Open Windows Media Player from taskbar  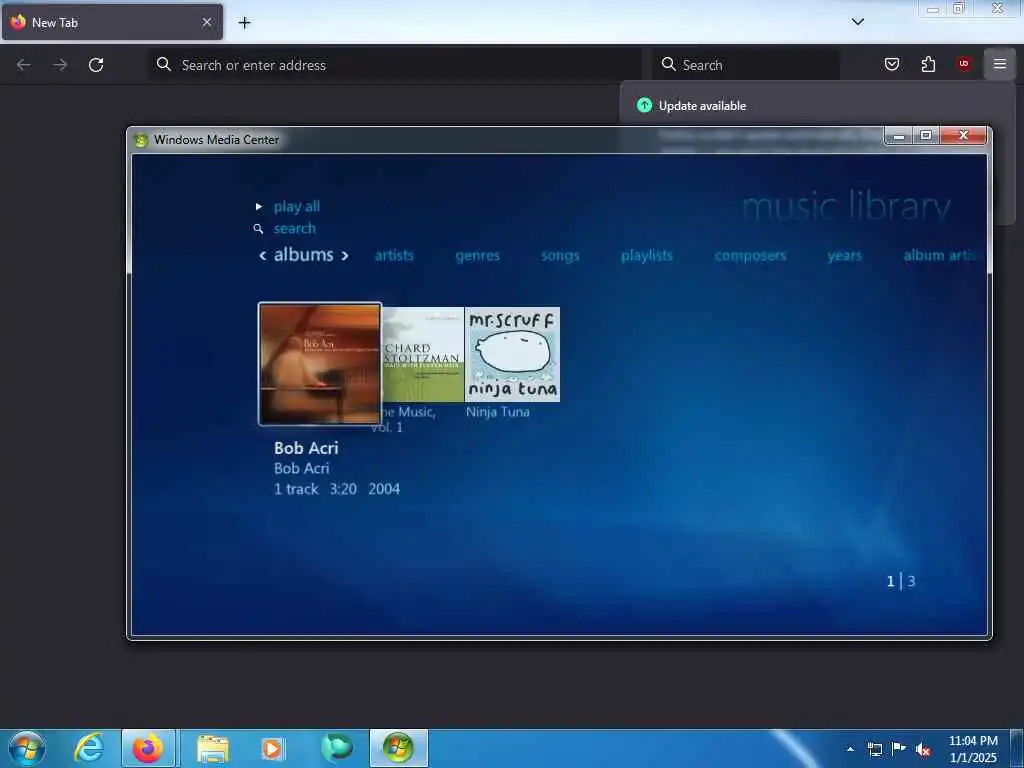(x=272, y=748)
